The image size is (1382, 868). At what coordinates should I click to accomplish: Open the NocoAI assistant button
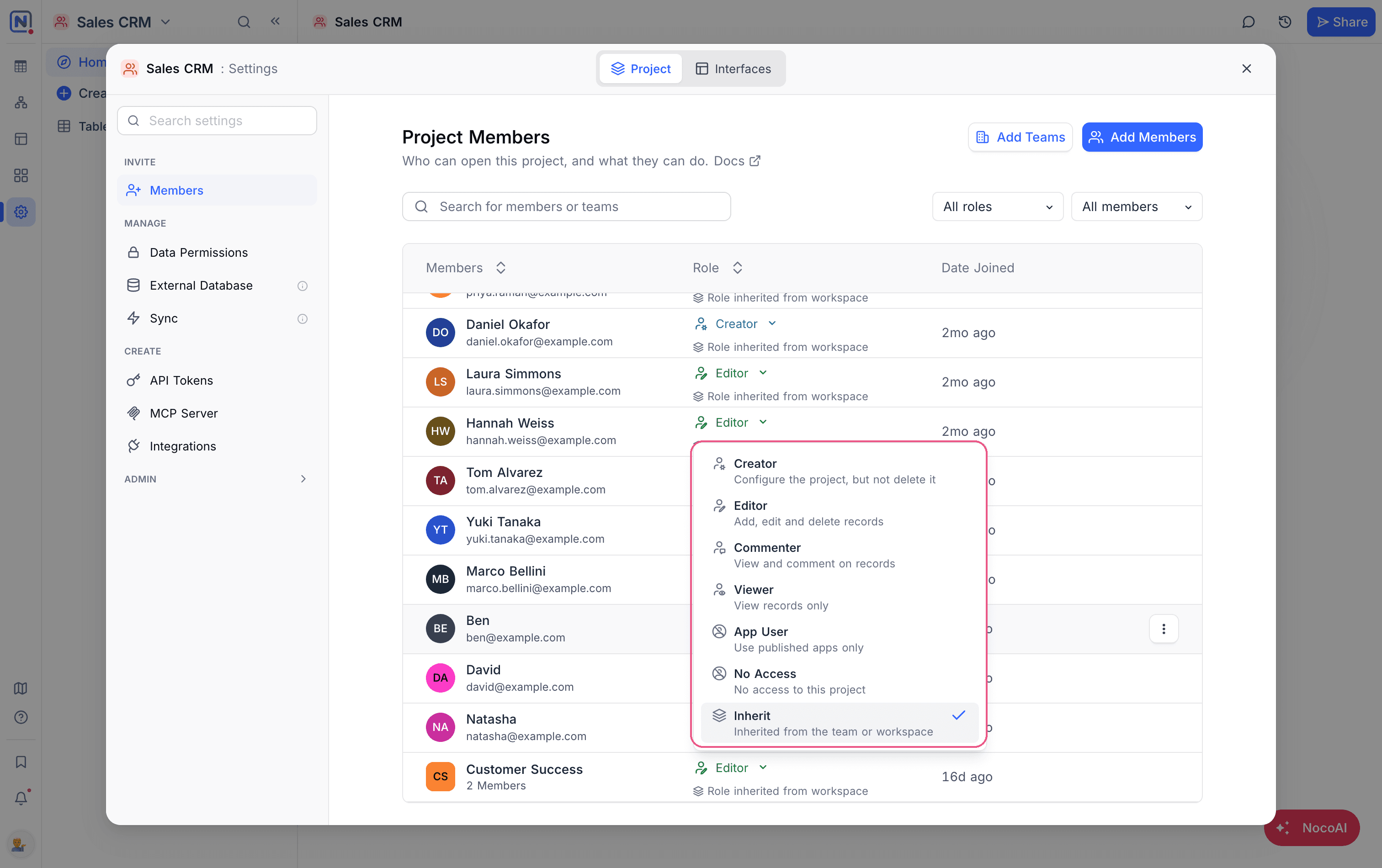(x=1312, y=827)
